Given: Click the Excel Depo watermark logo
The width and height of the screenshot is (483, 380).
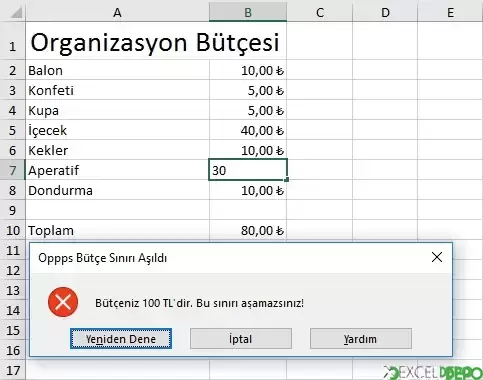Looking at the screenshot, I should pos(433,373).
